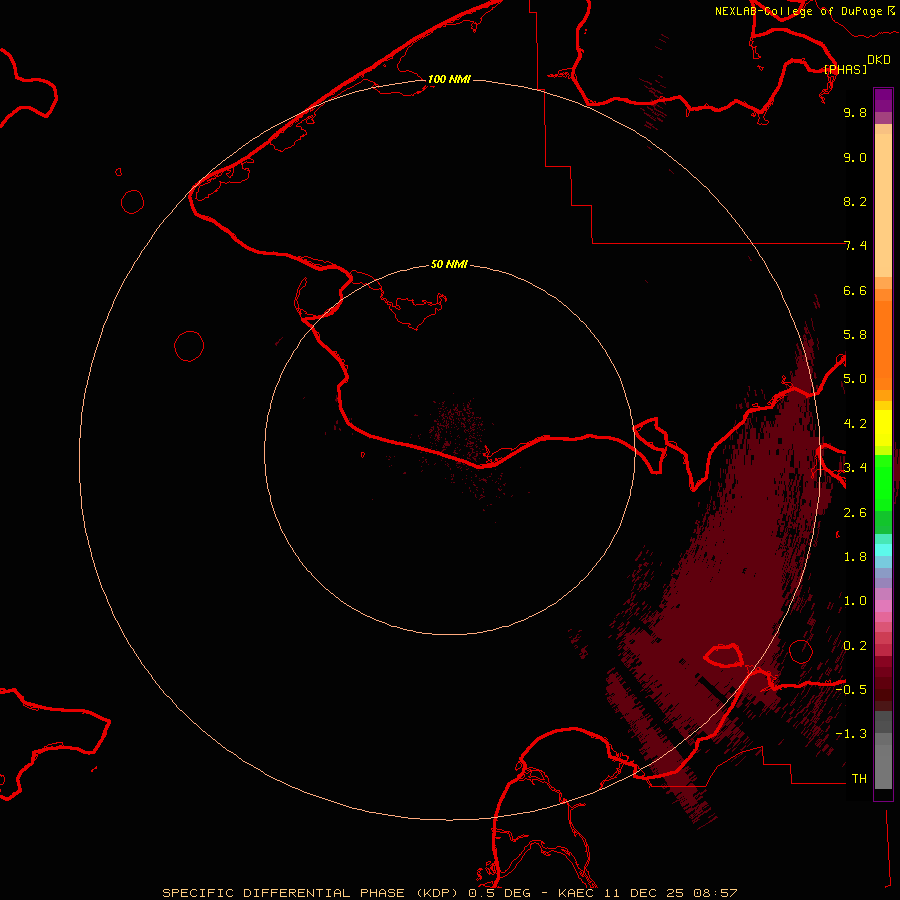Click the 9.8 scale value label

point(854,113)
